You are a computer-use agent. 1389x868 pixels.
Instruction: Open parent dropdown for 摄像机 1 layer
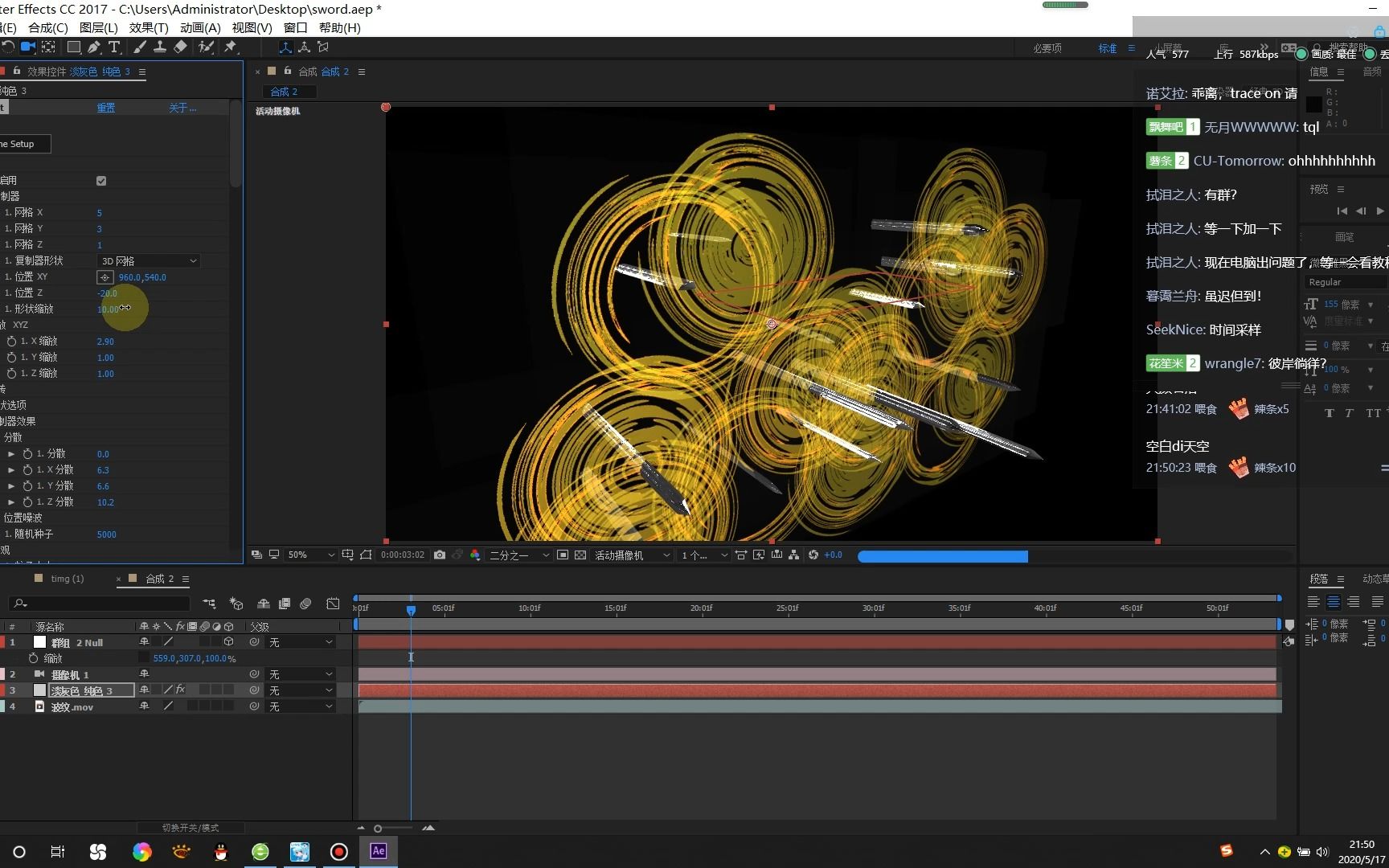[301, 674]
